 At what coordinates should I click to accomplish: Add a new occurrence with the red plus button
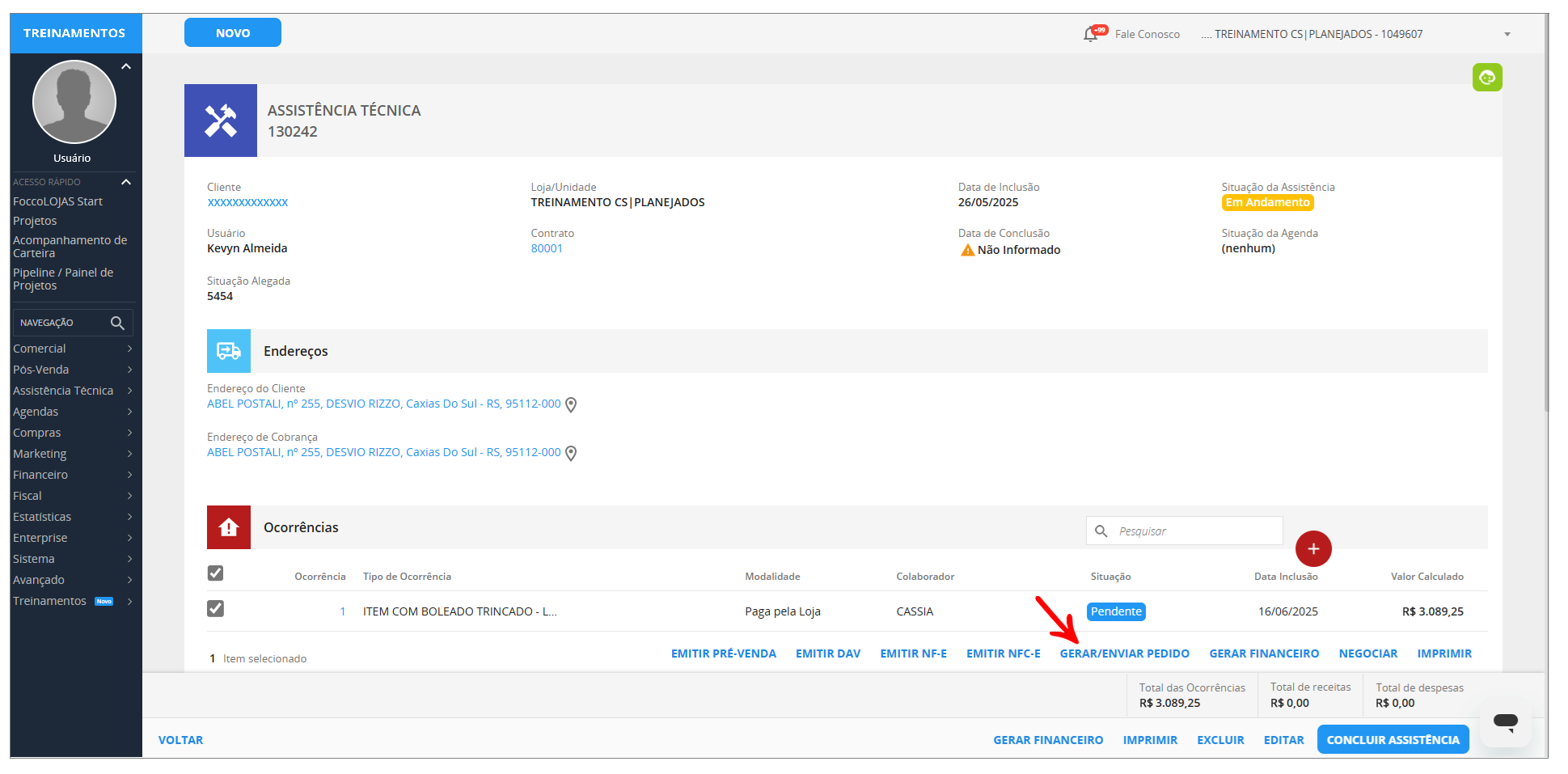[1312, 549]
